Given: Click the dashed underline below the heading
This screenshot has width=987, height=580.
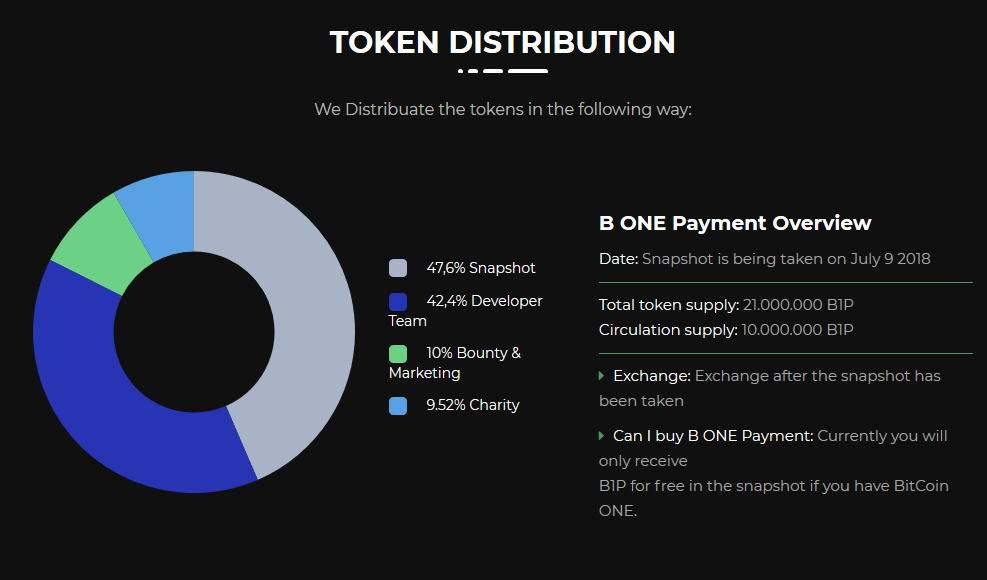Looking at the screenshot, I should pos(503,71).
